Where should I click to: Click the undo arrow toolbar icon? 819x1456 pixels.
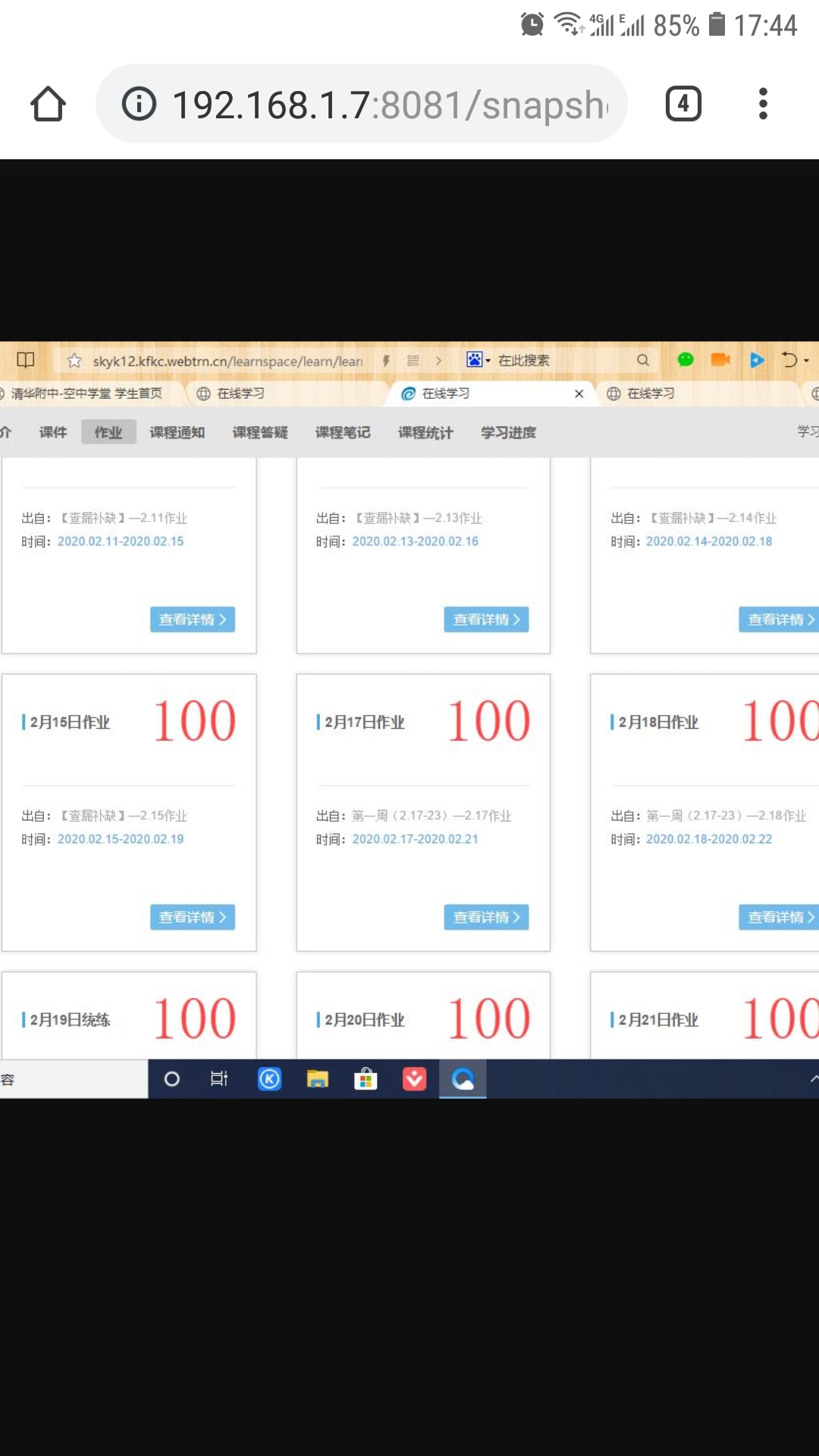(789, 359)
